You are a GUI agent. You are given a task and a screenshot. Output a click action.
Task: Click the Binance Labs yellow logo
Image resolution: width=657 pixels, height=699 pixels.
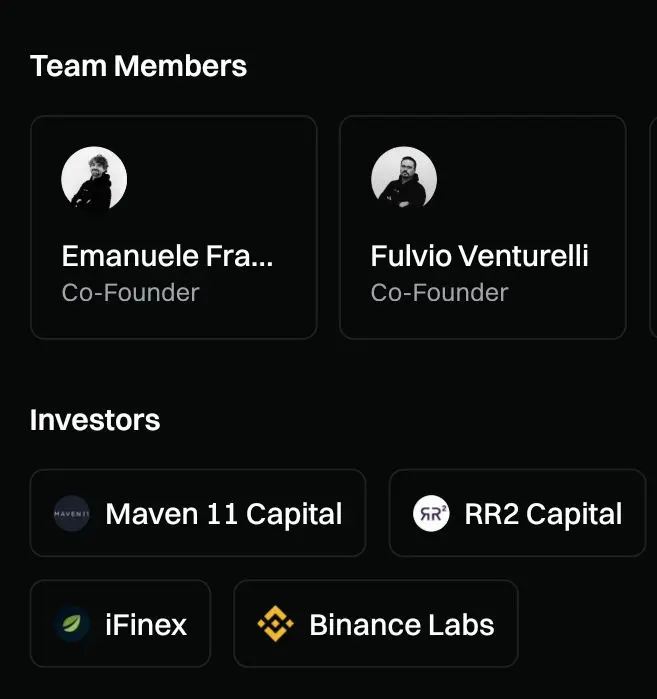pos(275,624)
